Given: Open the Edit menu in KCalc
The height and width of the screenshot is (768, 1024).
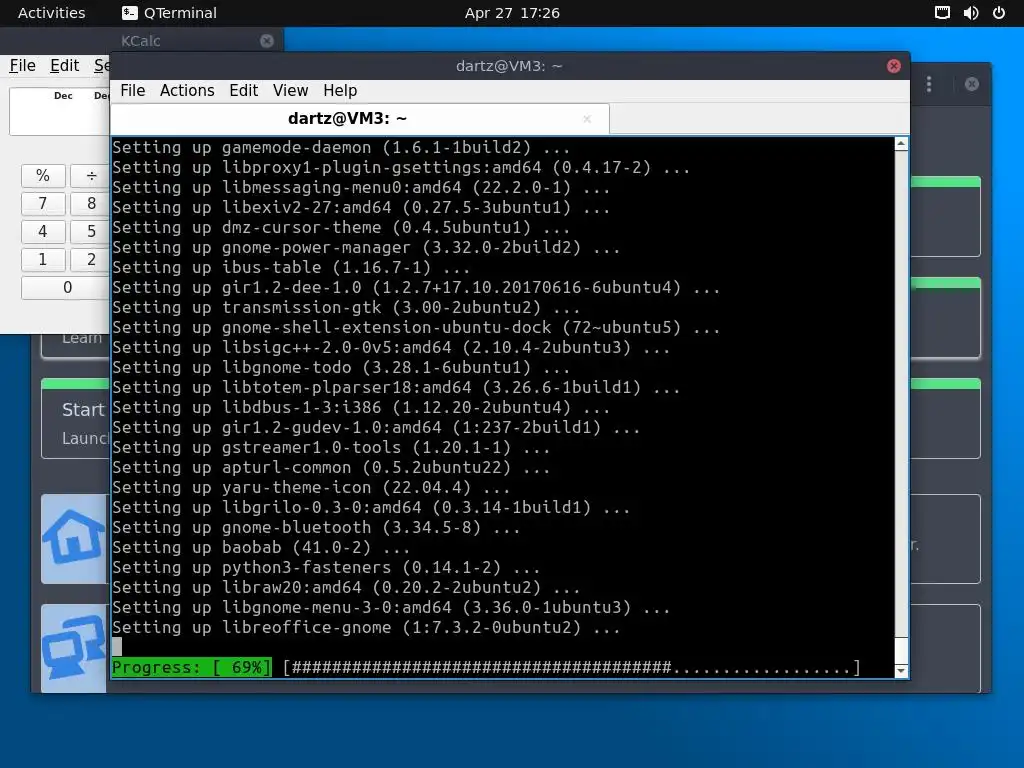Looking at the screenshot, I should pyautogui.click(x=65, y=65).
